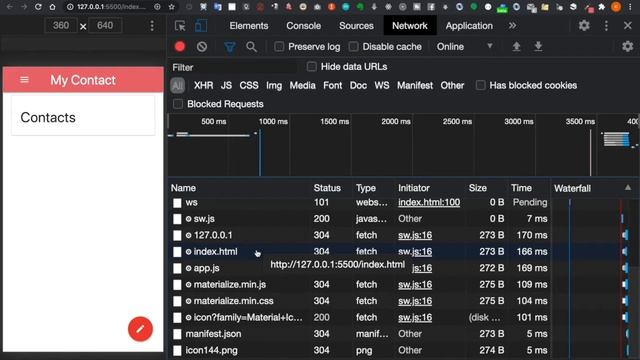Screen dimensions: 640x360
Task: Open the browser three-dot menu
Action: pyautogui.click(x=631, y=7)
